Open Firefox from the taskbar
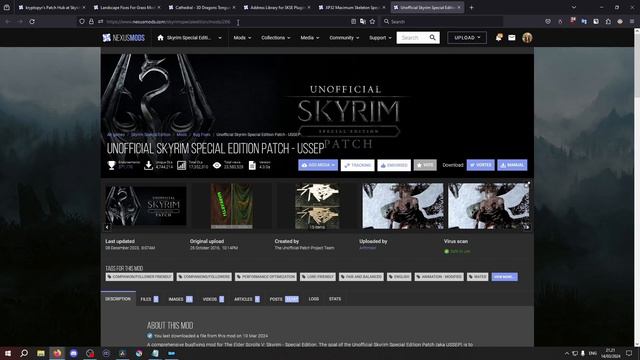 pos(57,353)
